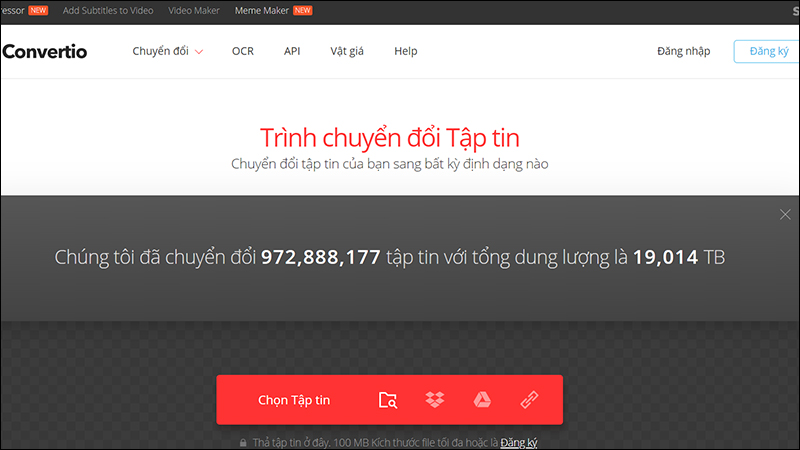Click the 972,888,177 files converted number
800x450 pixels.
[320, 257]
